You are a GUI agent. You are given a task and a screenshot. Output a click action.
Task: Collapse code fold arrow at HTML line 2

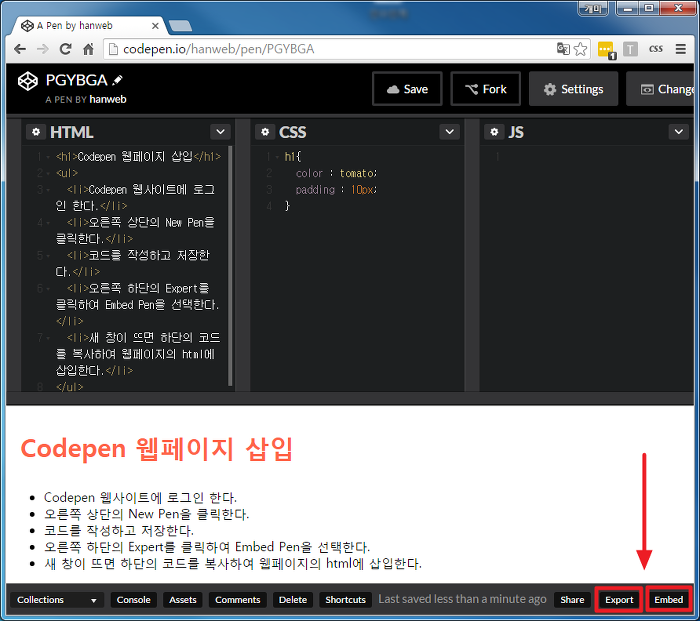pyautogui.click(x=48, y=174)
